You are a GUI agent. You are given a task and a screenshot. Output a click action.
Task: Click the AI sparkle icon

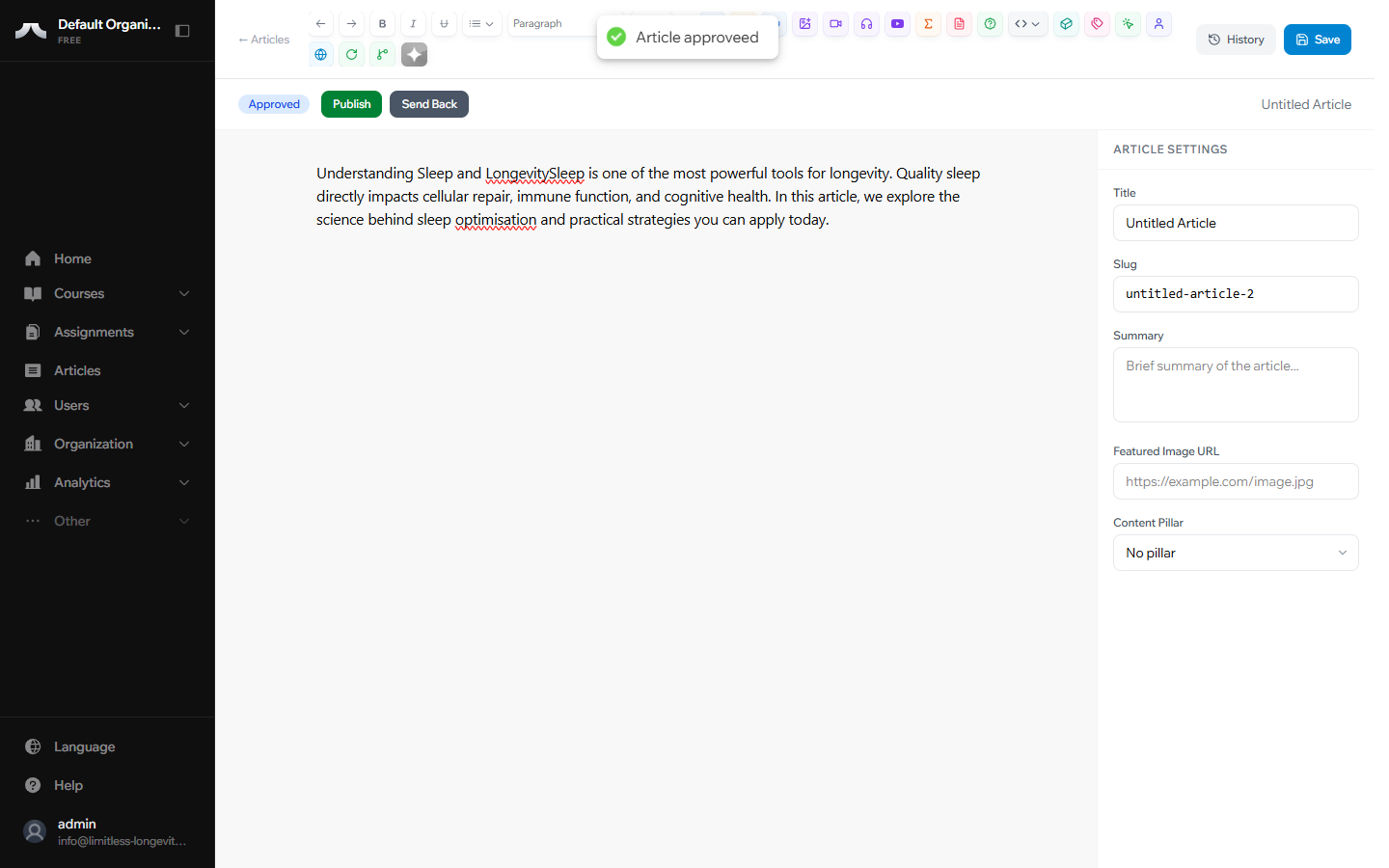[x=414, y=55]
